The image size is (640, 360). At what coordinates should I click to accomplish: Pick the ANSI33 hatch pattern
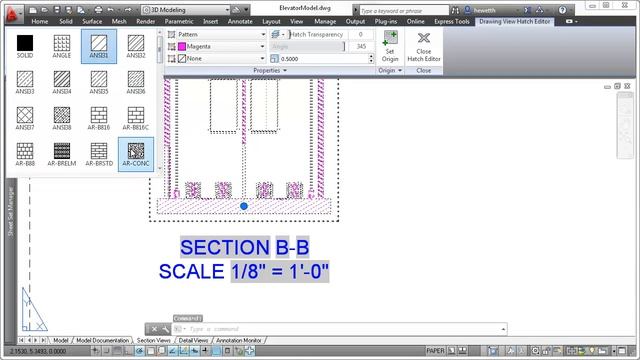coord(25,82)
